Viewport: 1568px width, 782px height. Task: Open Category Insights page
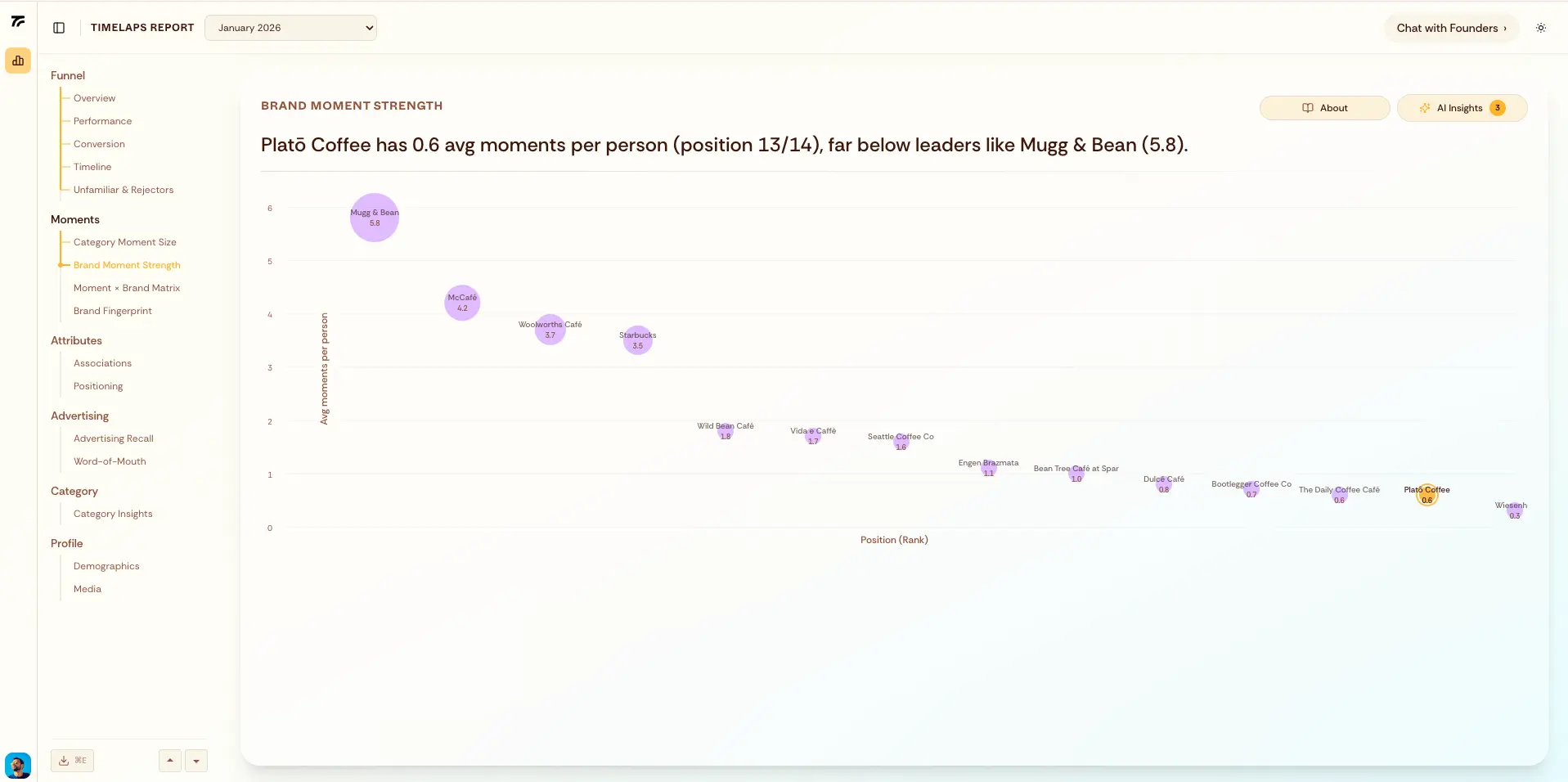click(113, 514)
